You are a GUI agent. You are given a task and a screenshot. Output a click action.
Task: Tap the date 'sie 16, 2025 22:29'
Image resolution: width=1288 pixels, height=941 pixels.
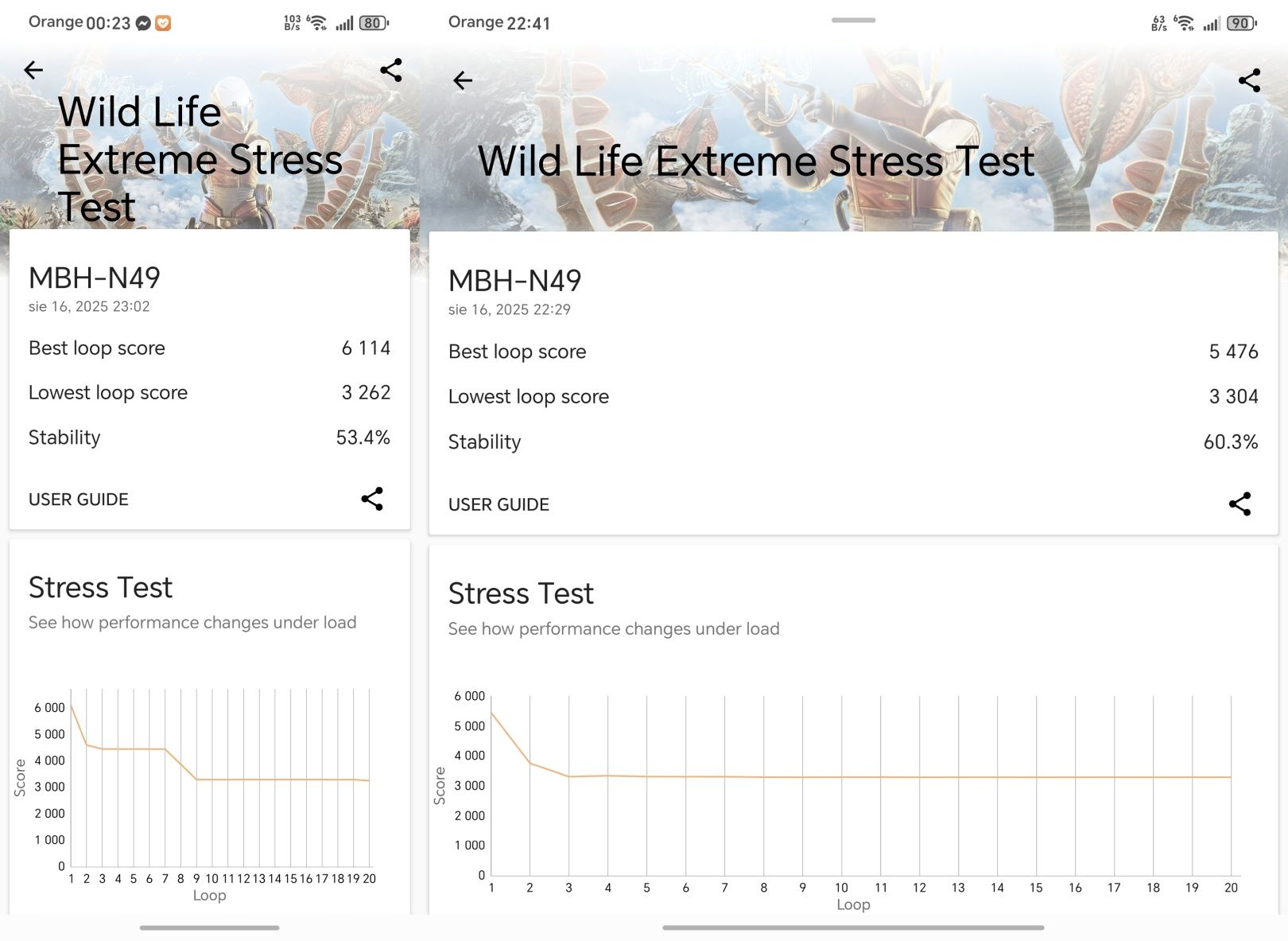(510, 309)
